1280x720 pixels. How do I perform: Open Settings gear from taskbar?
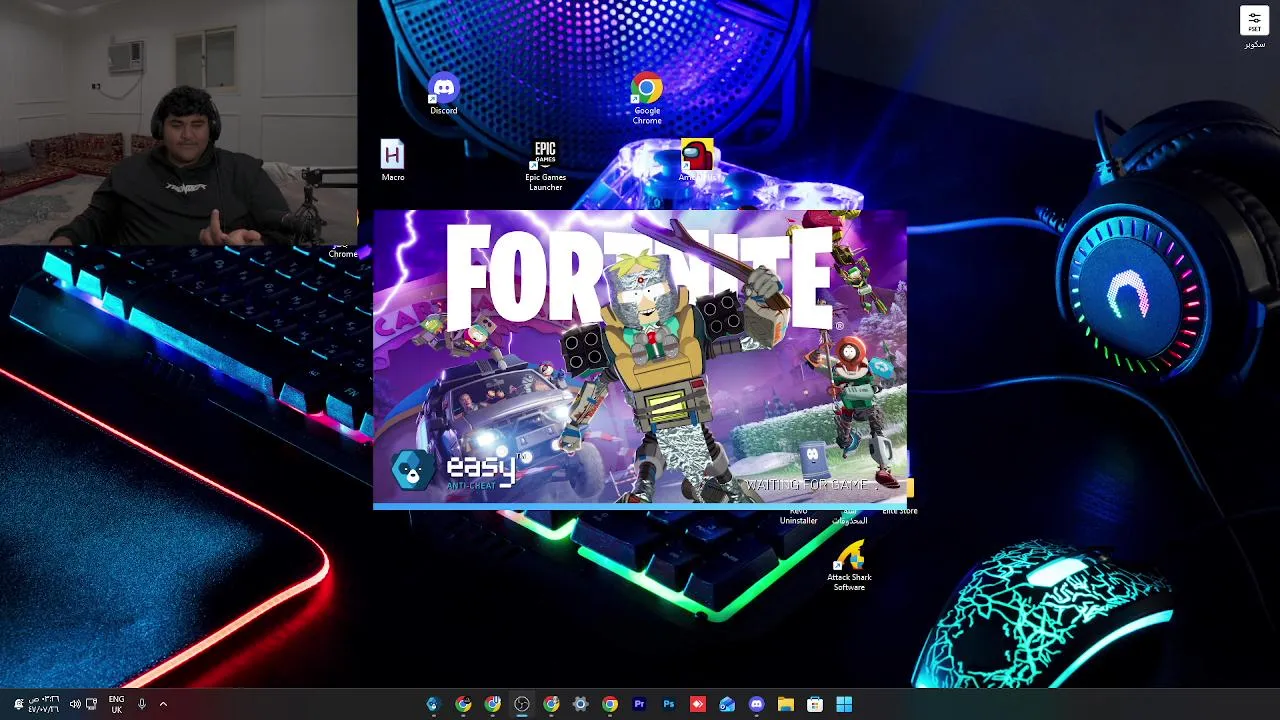[580, 704]
